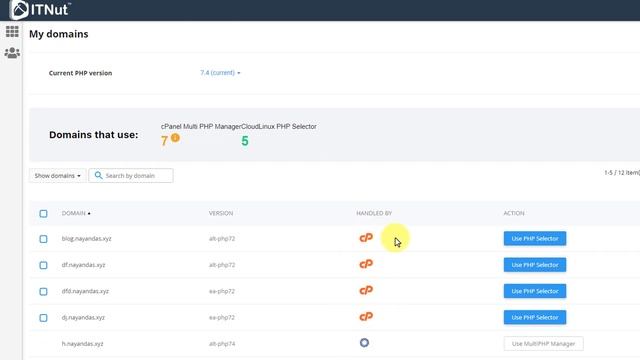Toggle the select-all domains checkbox

click(x=43, y=213)
